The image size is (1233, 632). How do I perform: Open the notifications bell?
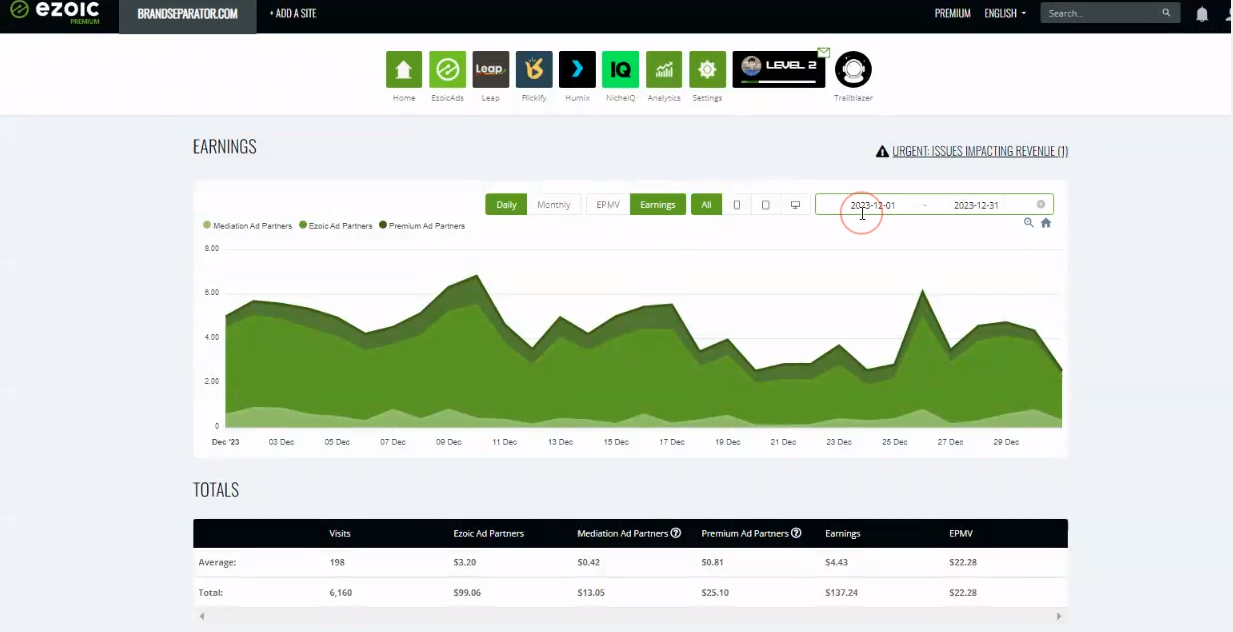(x=1202, y=14)
